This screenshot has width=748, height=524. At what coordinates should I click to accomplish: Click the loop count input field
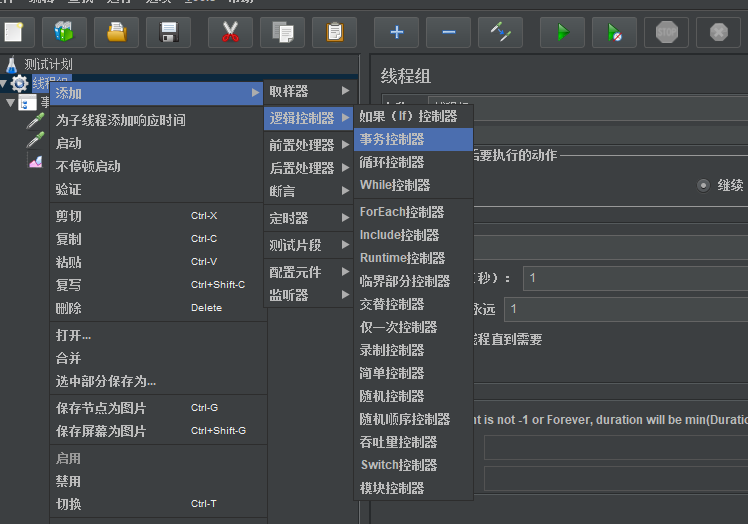[626, 309]
